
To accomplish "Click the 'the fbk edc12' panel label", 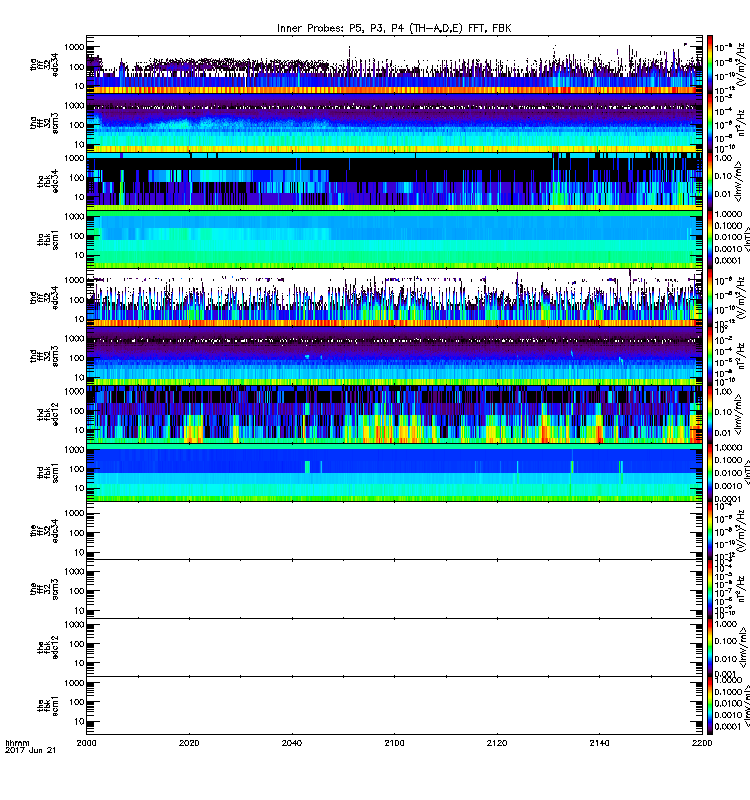I will click(48, 647).
